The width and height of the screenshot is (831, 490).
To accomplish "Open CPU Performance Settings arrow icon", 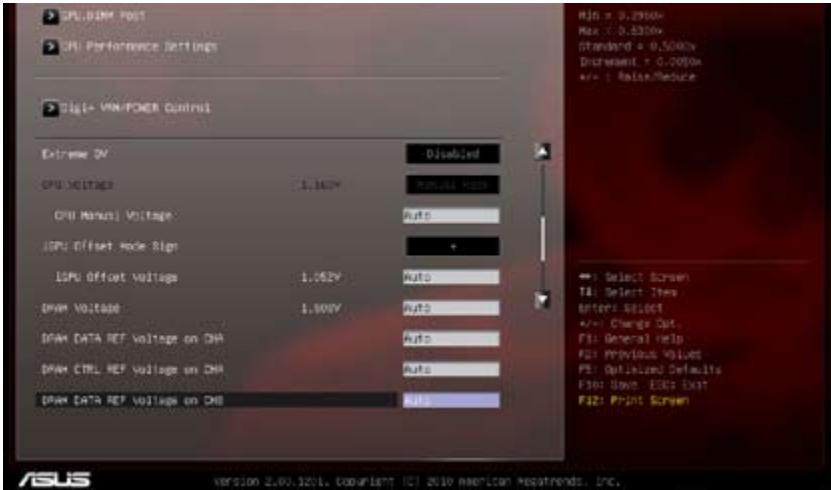I will click(x=51, y=47).
